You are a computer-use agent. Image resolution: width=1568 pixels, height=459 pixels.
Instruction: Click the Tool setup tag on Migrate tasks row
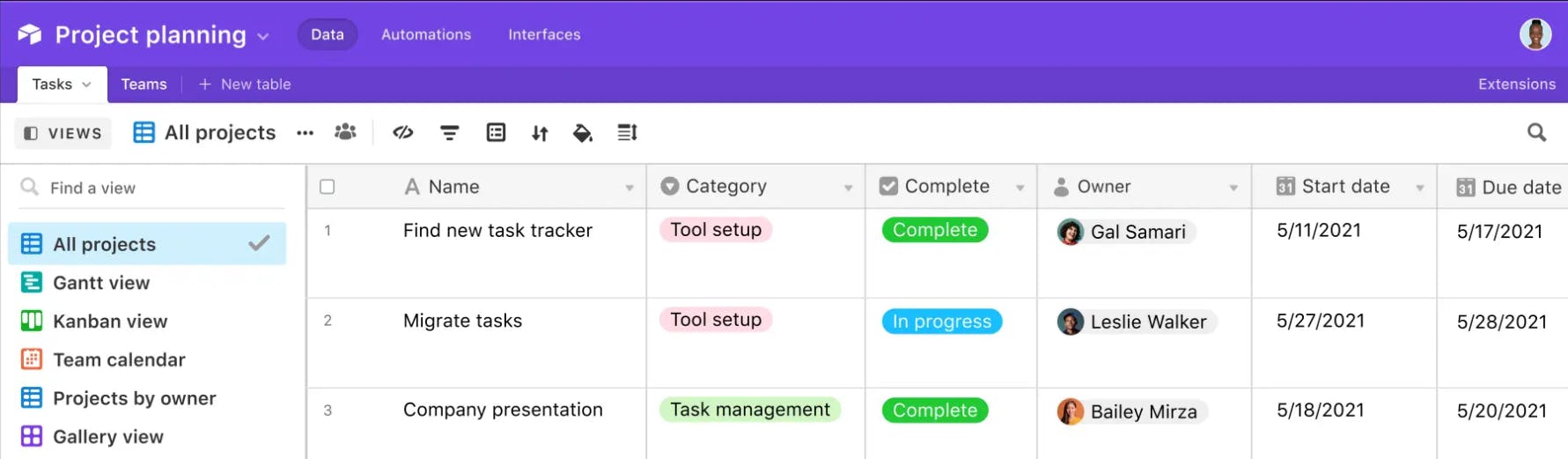pyautogui.click(x=716, y=320)
